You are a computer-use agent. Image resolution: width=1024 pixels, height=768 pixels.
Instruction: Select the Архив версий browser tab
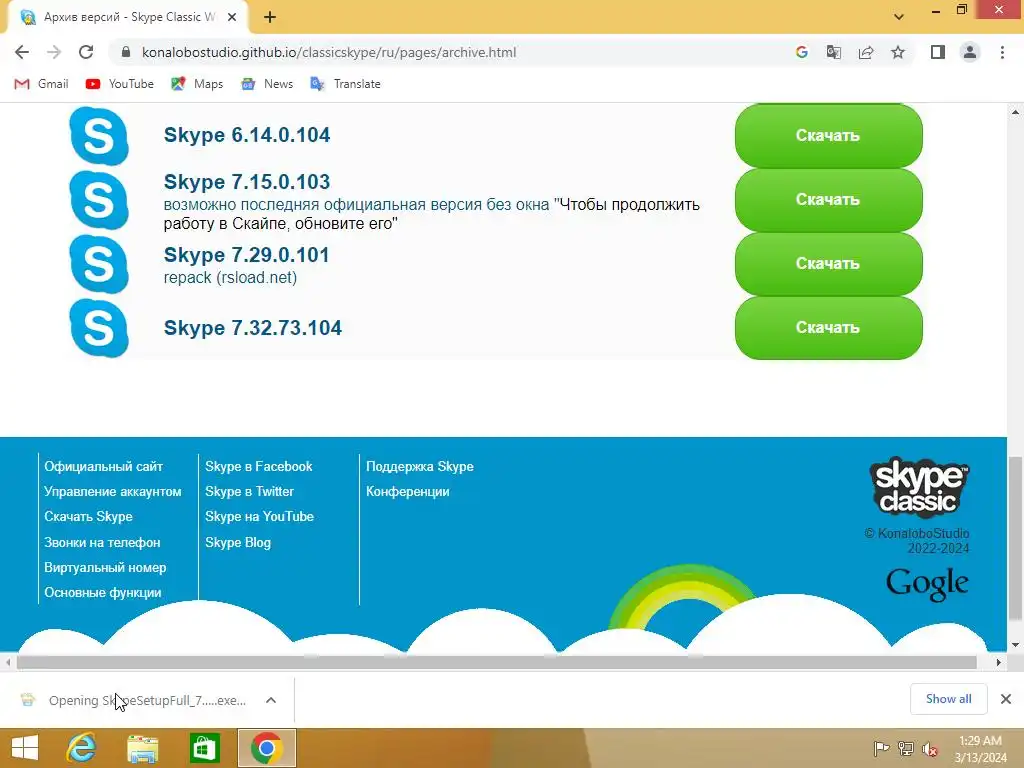[x=127, y=17]
